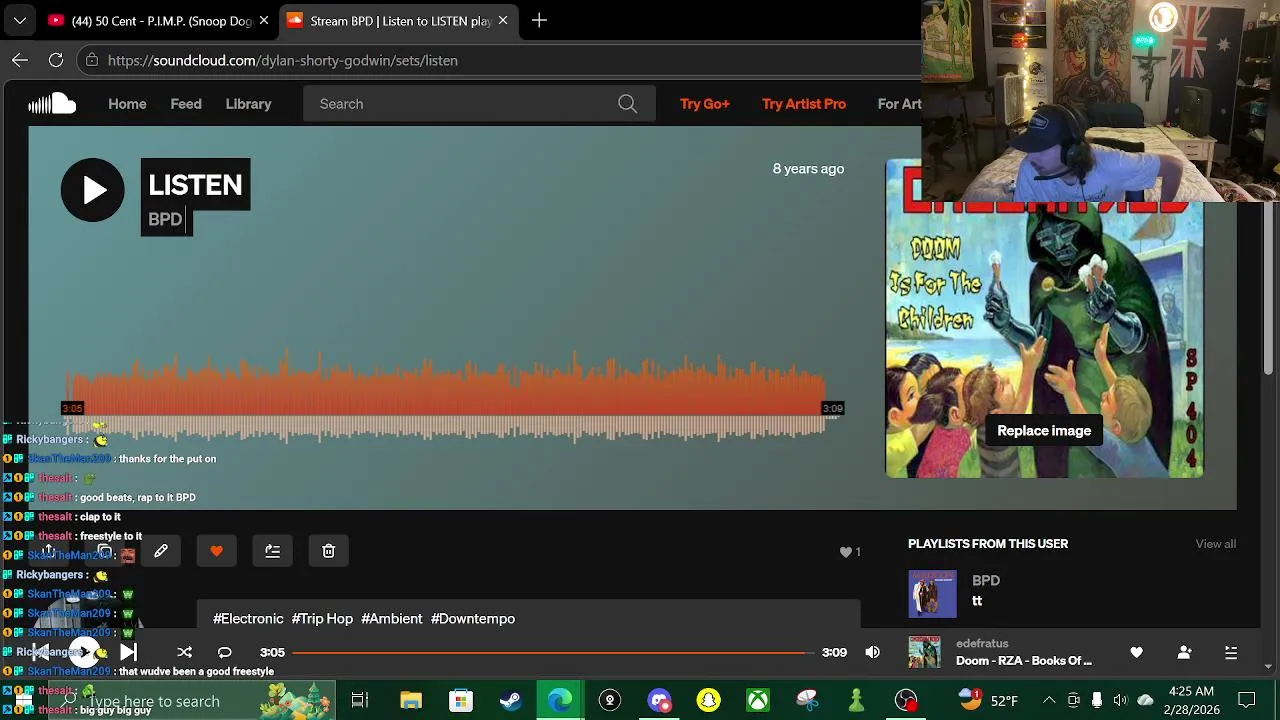Click the now playing track thumbnail
Viewport: 1280px width, 720px height.
[925, 652]
